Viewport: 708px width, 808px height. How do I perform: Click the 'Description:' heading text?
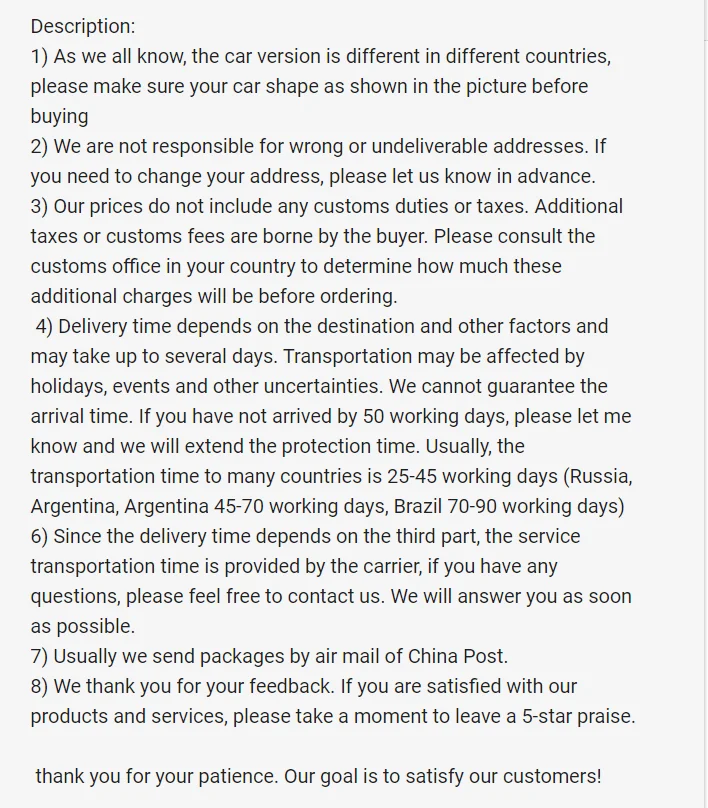83,26
